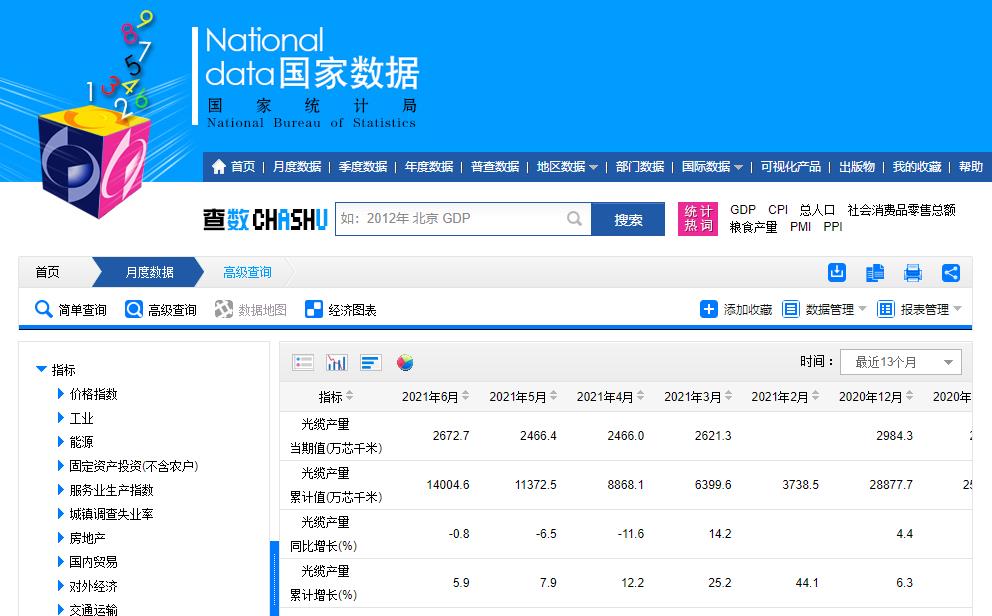Click the share icon
Screen dimensions: 992x616
tap(950, 272)
